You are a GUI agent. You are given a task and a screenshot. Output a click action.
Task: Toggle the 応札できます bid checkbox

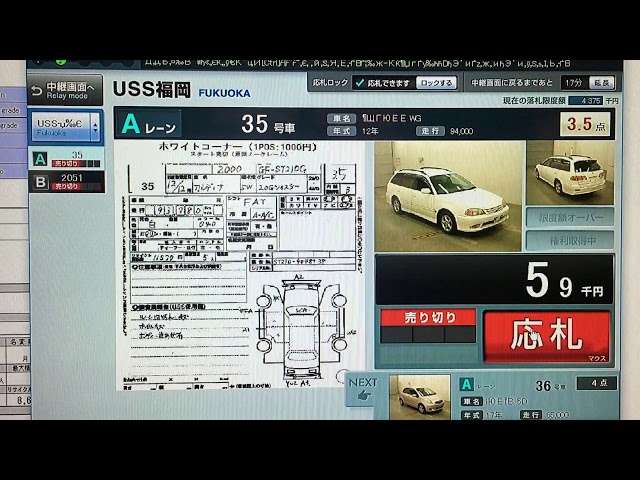coord(360,83)
